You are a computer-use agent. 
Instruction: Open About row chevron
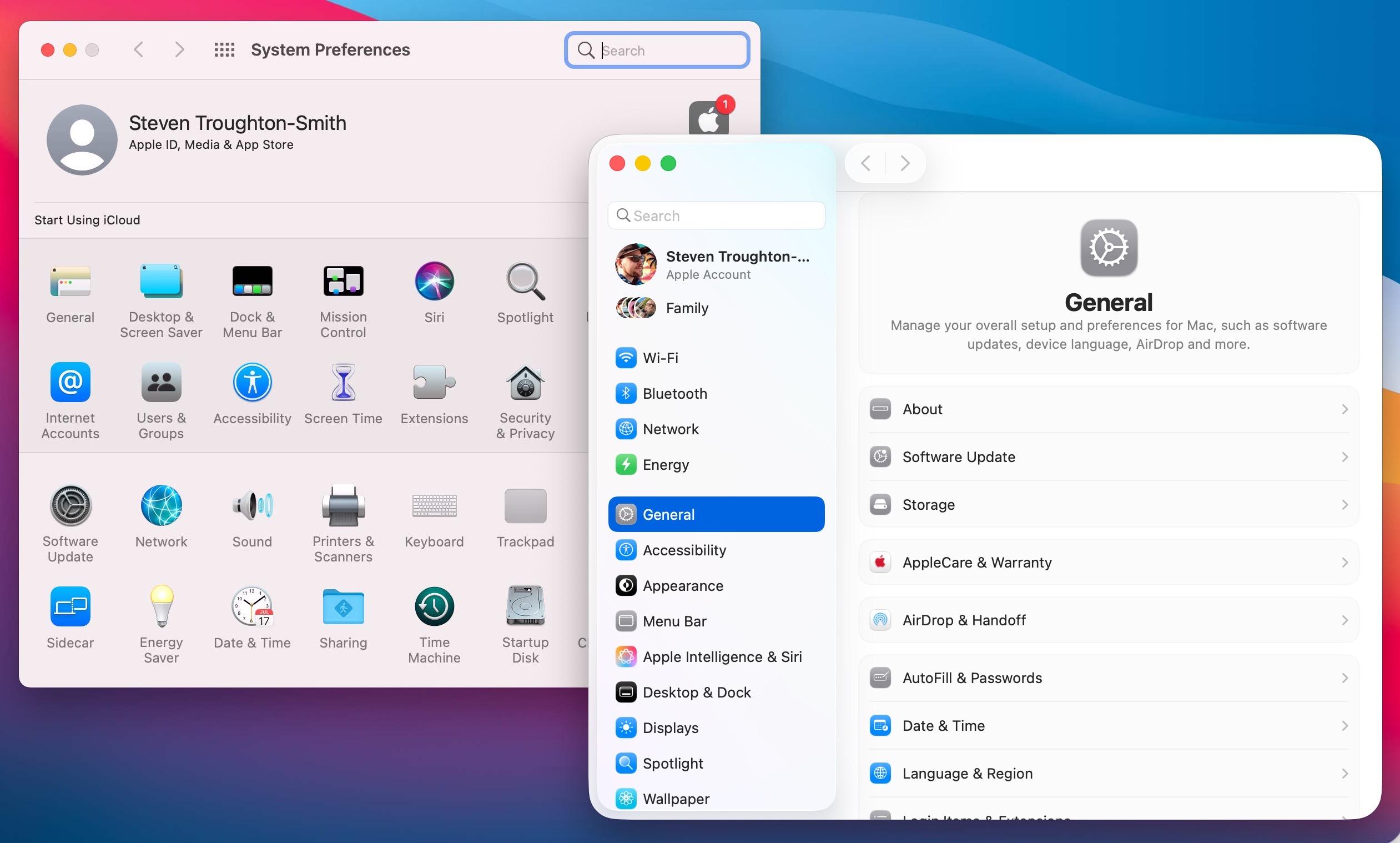click(1344, 409)
